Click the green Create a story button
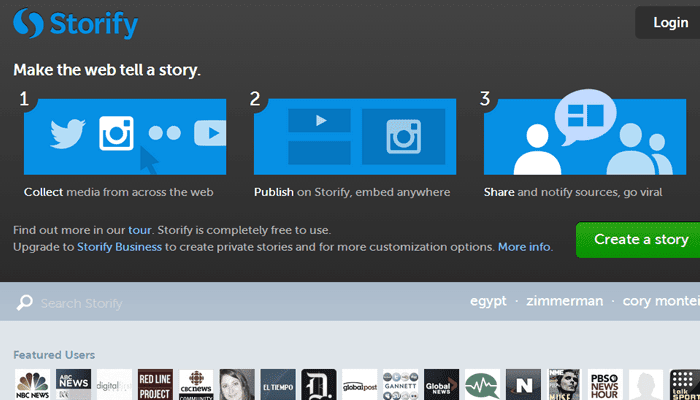The width and height of the screenshot is (700, 400). tap(638, 240)
